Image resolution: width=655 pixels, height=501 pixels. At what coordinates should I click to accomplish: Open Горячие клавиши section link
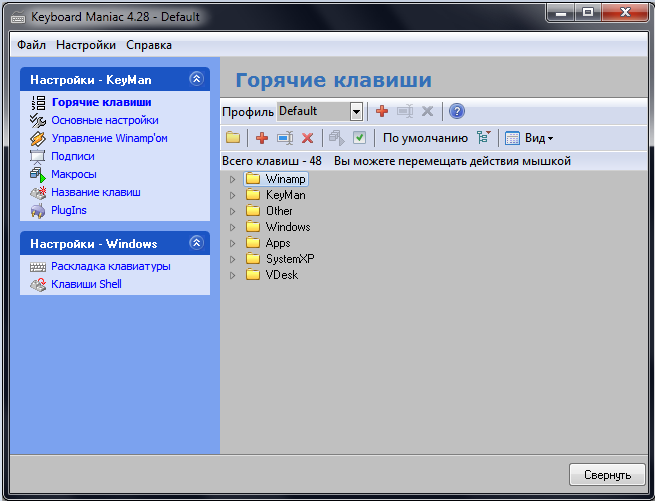tap(102, 102)
